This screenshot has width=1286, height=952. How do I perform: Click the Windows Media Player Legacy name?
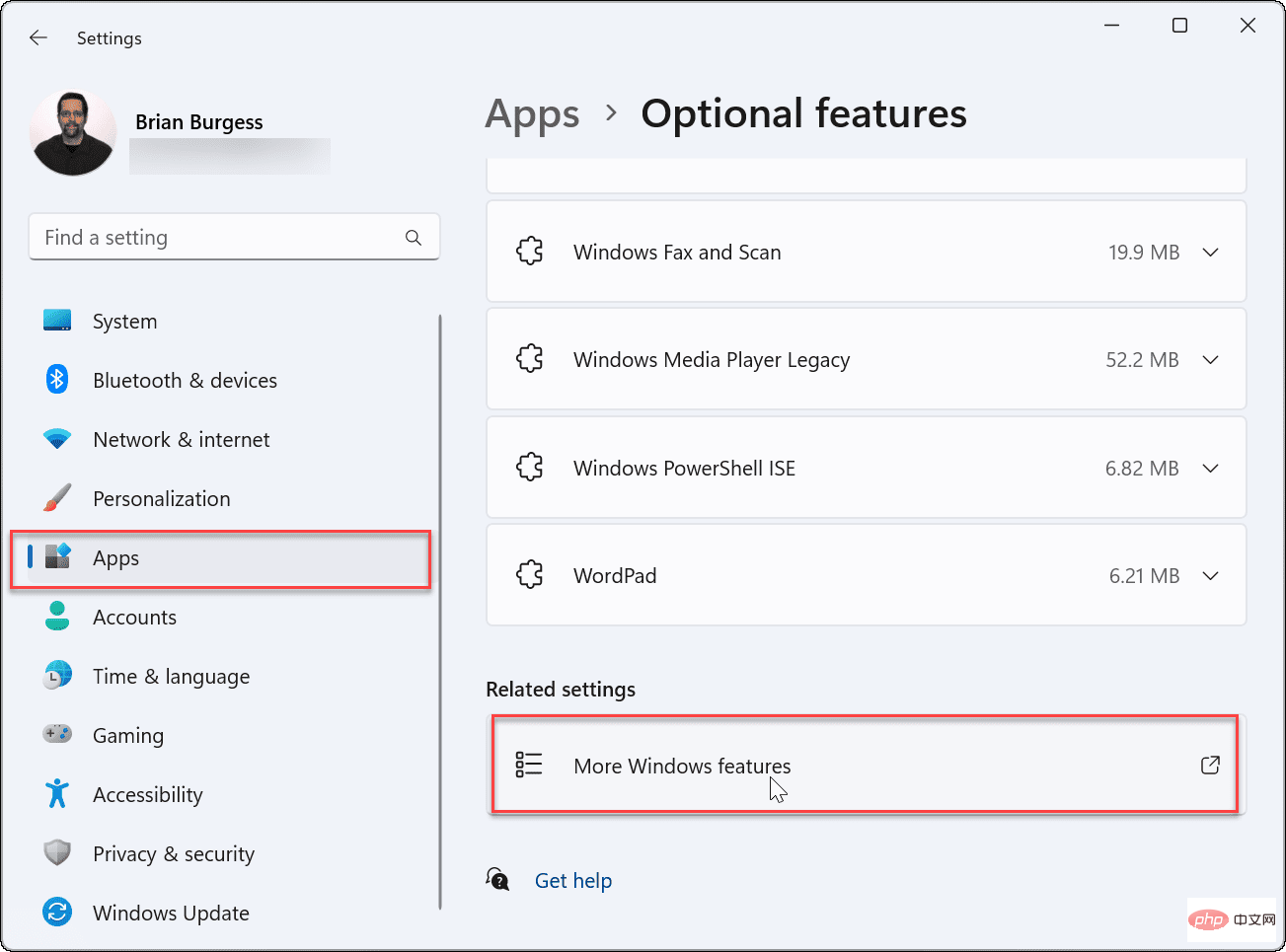[x=712, y=360]
